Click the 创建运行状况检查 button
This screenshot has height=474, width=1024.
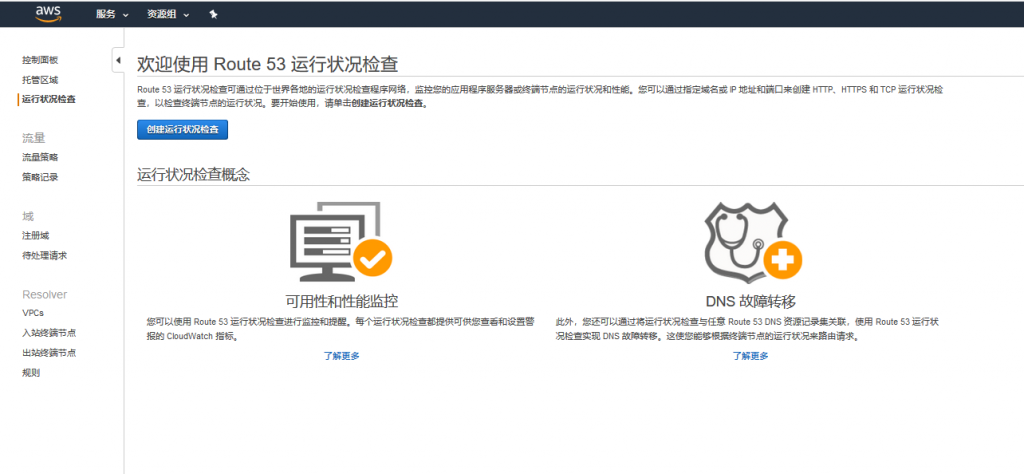click(x=182, y=129)
